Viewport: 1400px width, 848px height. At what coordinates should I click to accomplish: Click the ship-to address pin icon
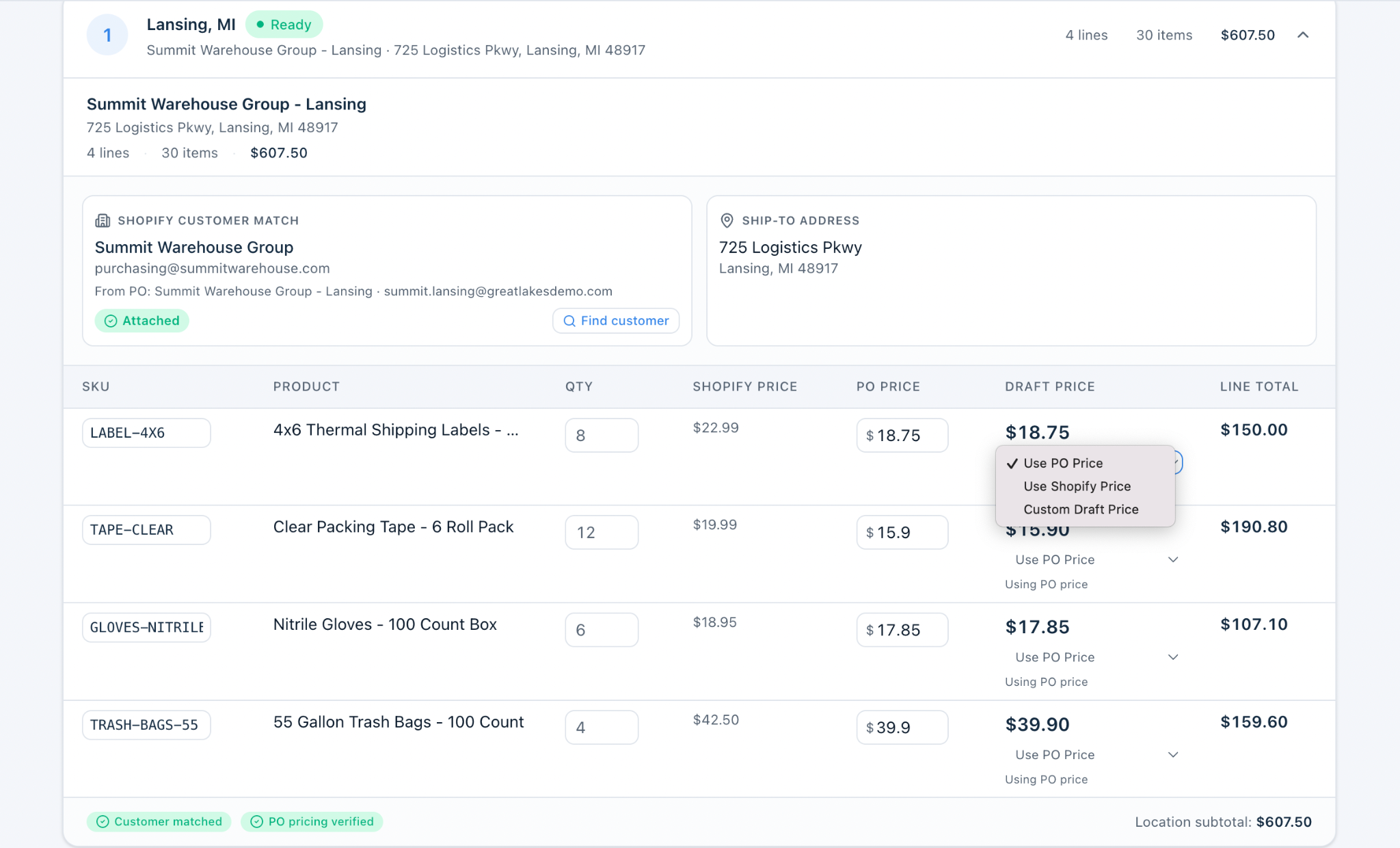click(x=727, y=220)
